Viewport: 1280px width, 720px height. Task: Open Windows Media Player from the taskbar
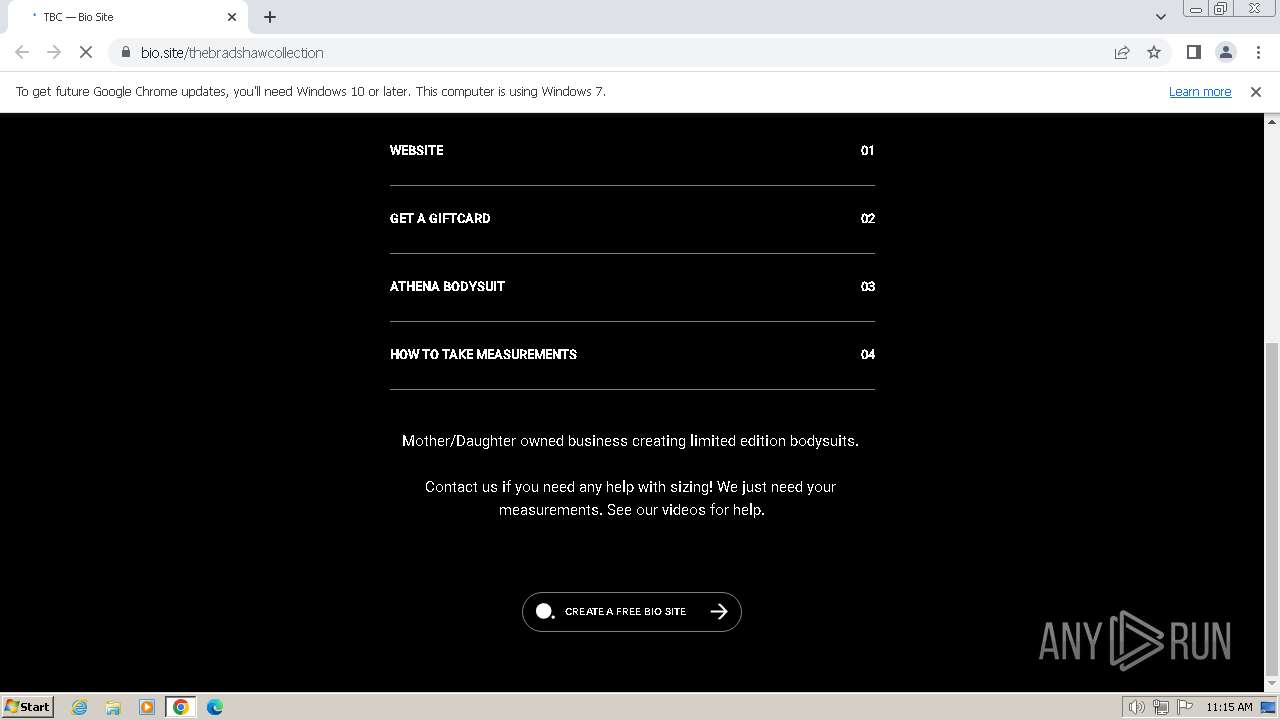147,707
